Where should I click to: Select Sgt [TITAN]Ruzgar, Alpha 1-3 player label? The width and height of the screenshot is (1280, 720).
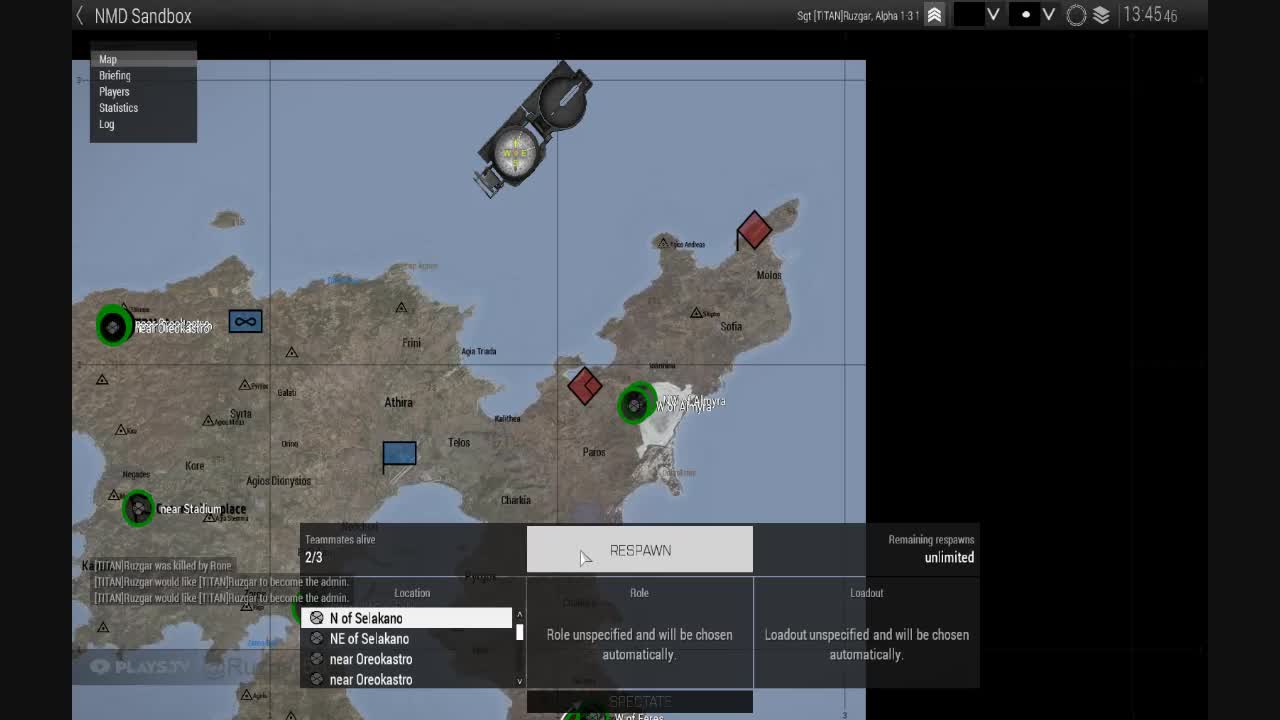click(858, 16)
